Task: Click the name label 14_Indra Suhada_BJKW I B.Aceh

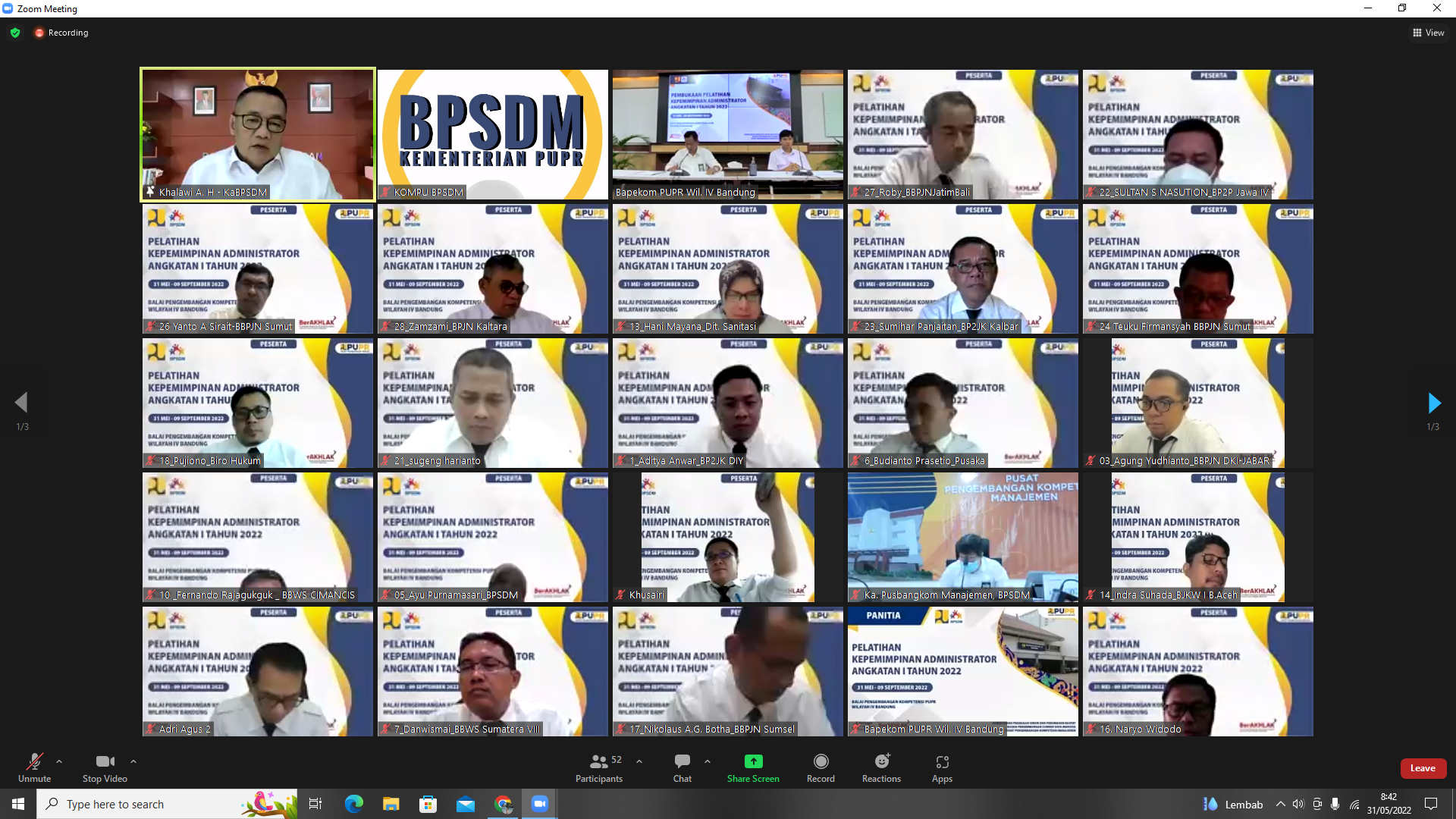Action: 1168,595
